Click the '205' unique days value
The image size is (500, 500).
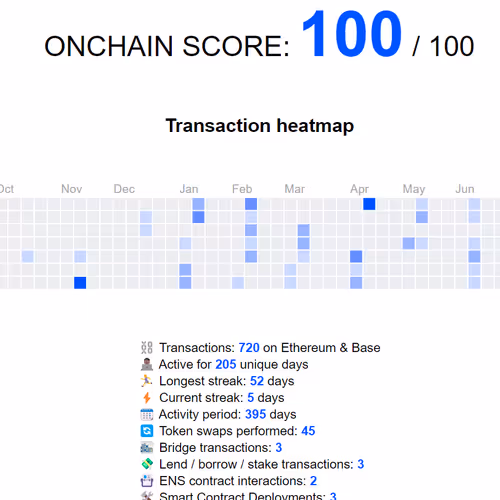click(226, 364)
